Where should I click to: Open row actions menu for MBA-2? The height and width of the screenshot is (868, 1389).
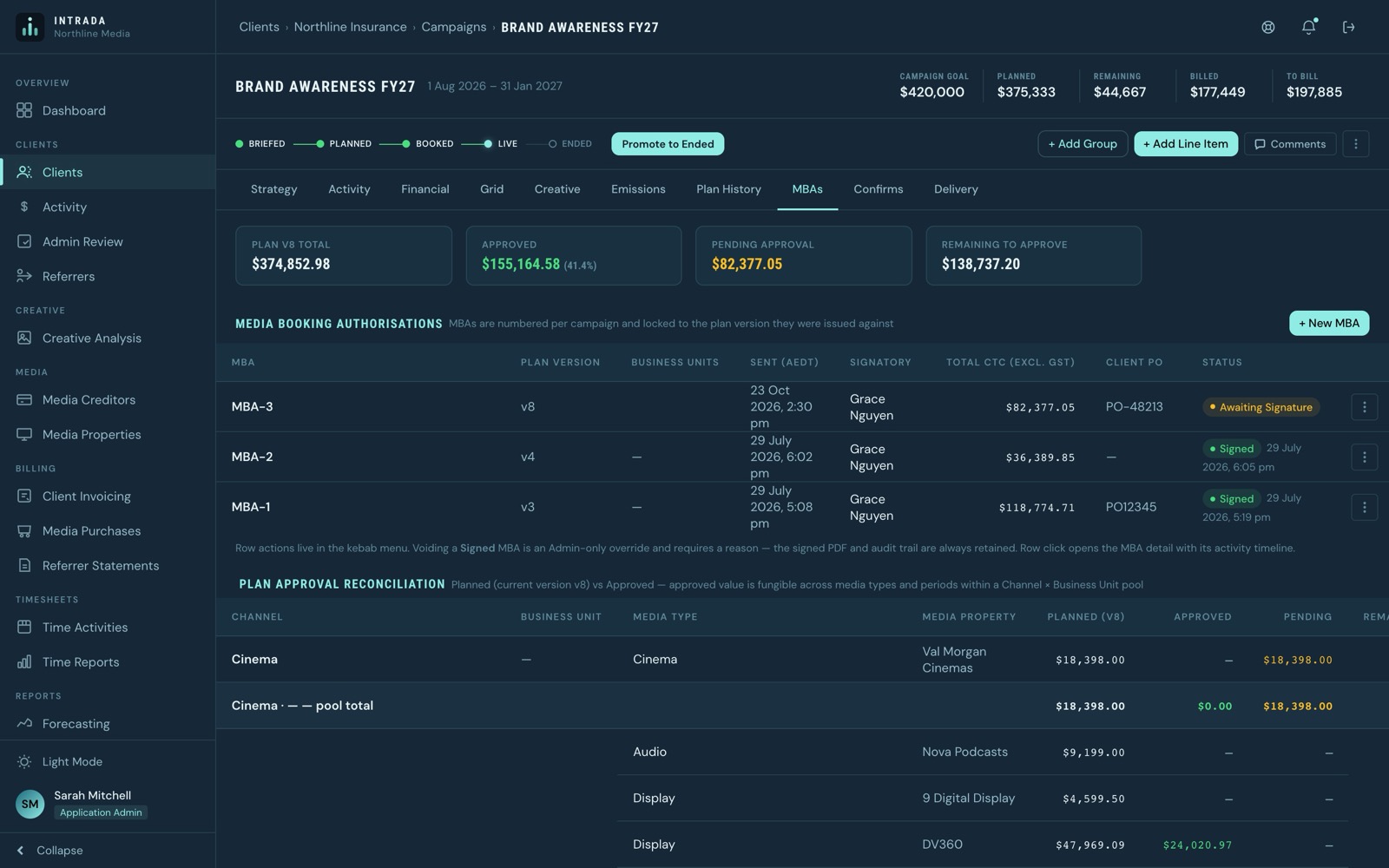tap(1364, 457)
